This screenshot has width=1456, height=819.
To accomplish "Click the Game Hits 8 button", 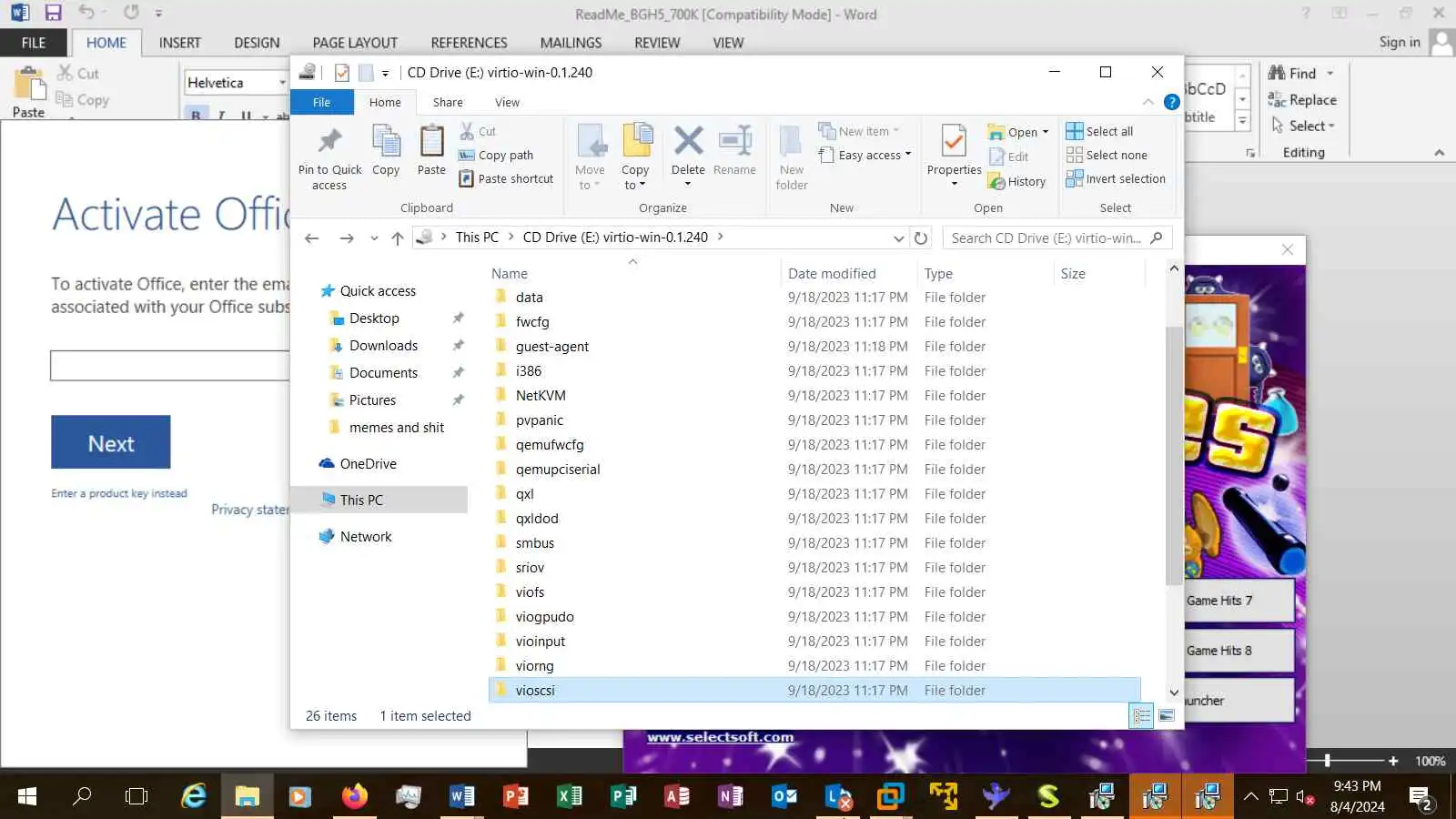I will pos(1239,651).
